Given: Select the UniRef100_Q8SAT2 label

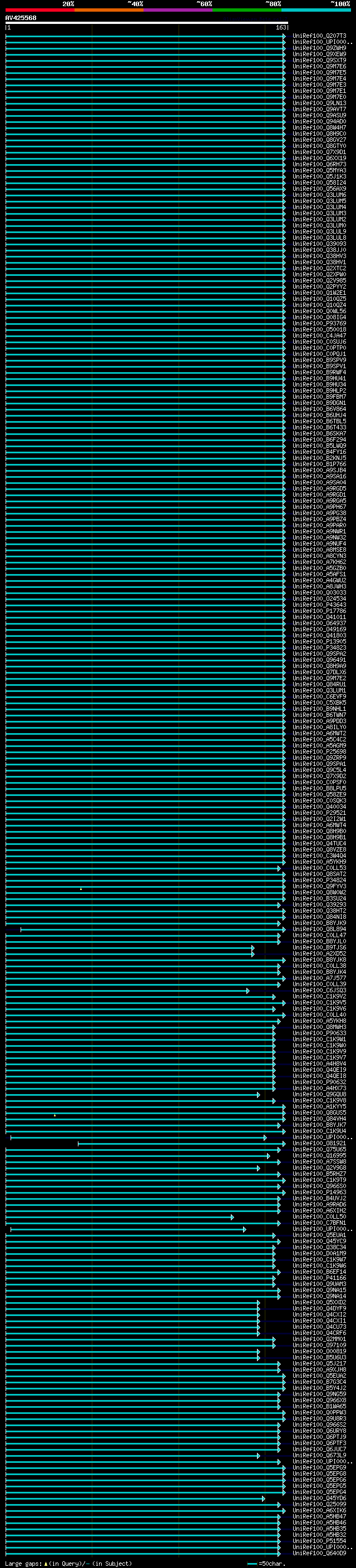Looking at the screenshot, I should [x=319, y=874].
